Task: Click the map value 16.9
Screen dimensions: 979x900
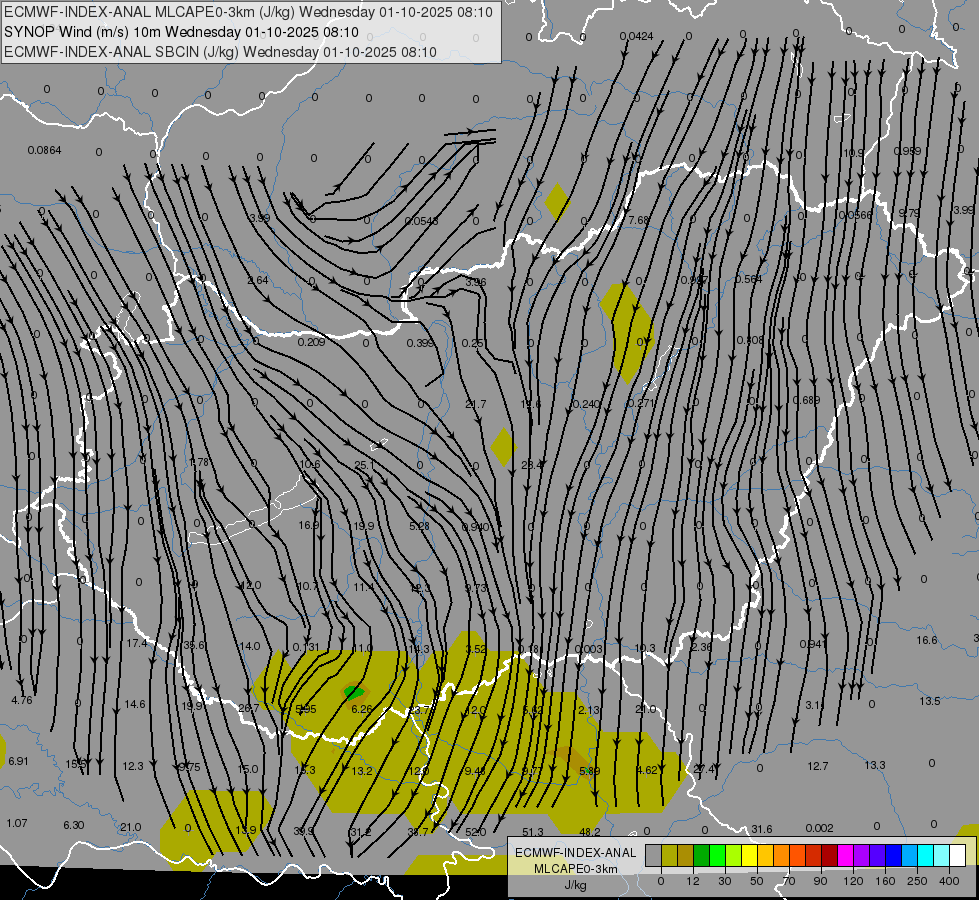Action: 308,525
